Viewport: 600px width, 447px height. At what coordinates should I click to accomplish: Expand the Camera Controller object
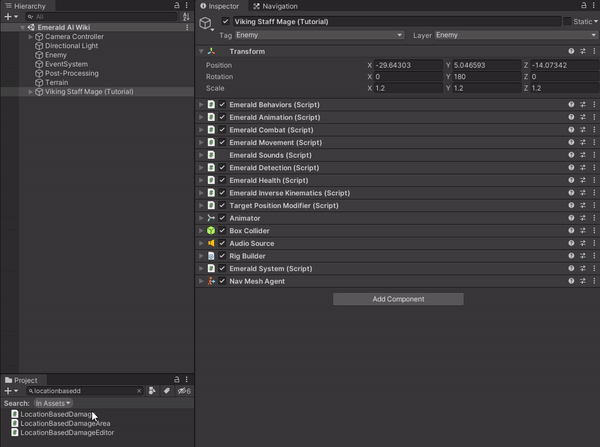pyautogui.click(x=32, y=37)
